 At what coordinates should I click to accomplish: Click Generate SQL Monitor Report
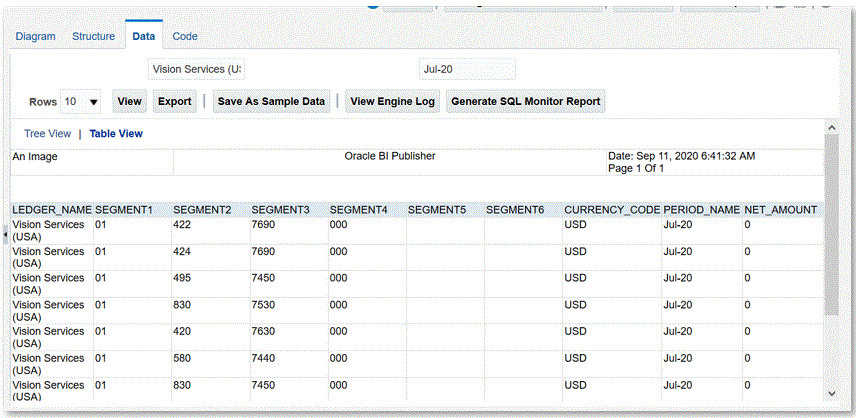525,102
